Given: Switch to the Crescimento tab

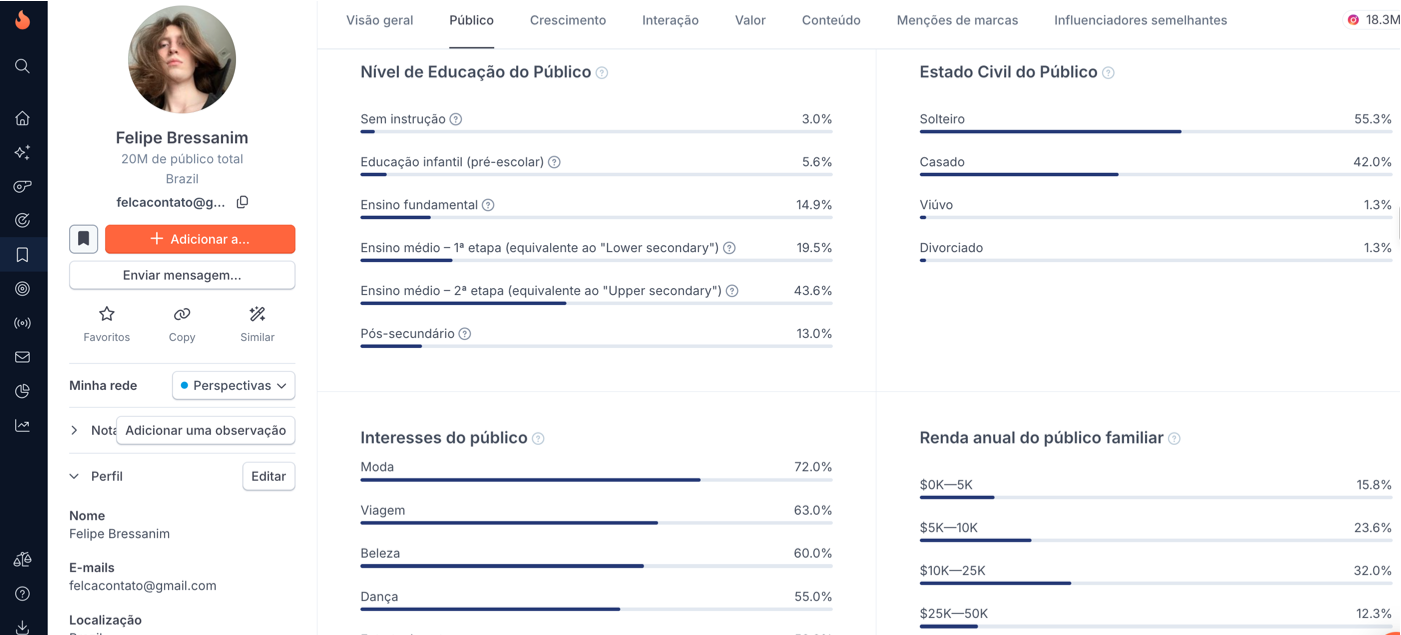Looking at the screenshot, I should (568, 20).
